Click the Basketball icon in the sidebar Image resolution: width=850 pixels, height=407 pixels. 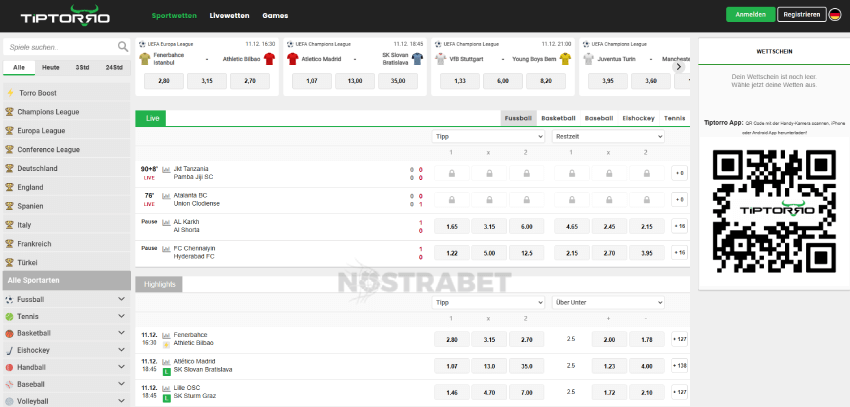coord(9,333)
